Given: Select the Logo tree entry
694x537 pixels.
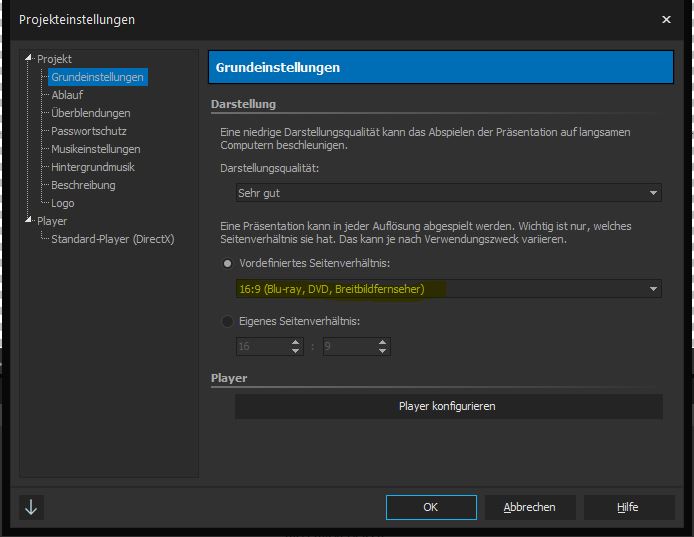Looking at the screenshot, I should tap(63, 203).
